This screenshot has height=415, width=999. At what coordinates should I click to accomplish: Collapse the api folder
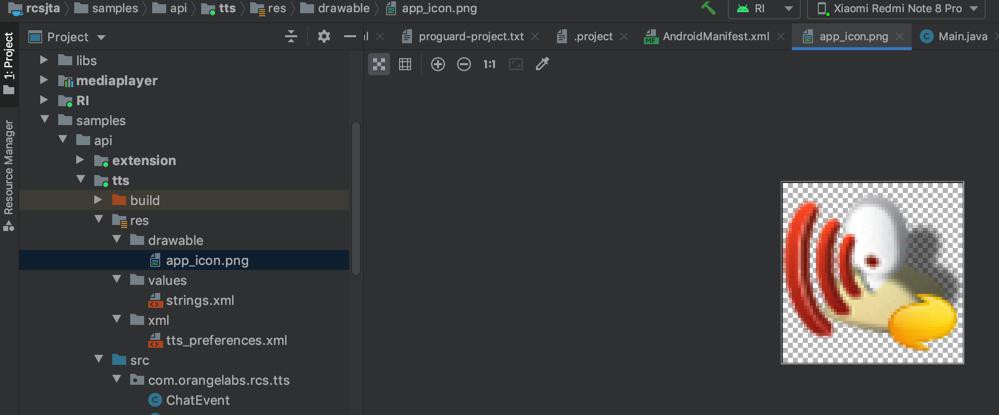pos(62,140)
